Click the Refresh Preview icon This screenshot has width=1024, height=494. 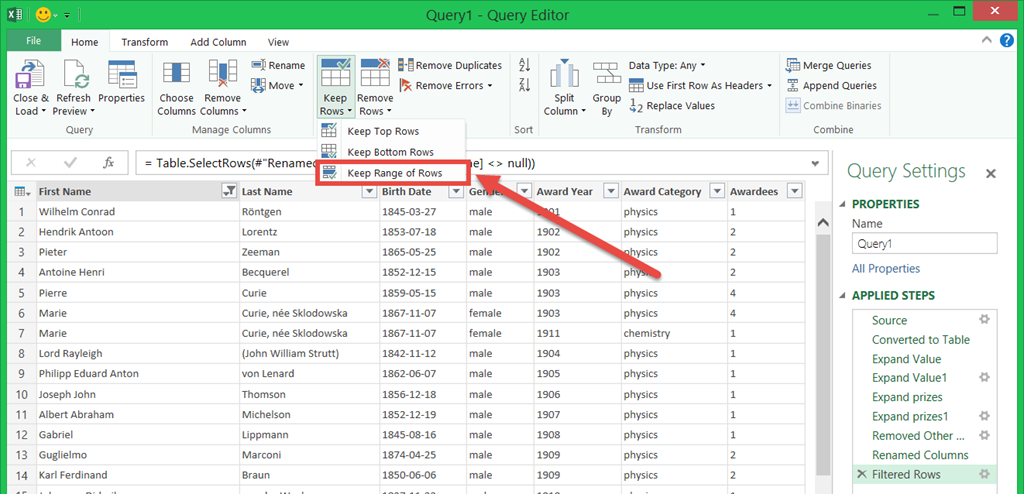pos(73,75)
